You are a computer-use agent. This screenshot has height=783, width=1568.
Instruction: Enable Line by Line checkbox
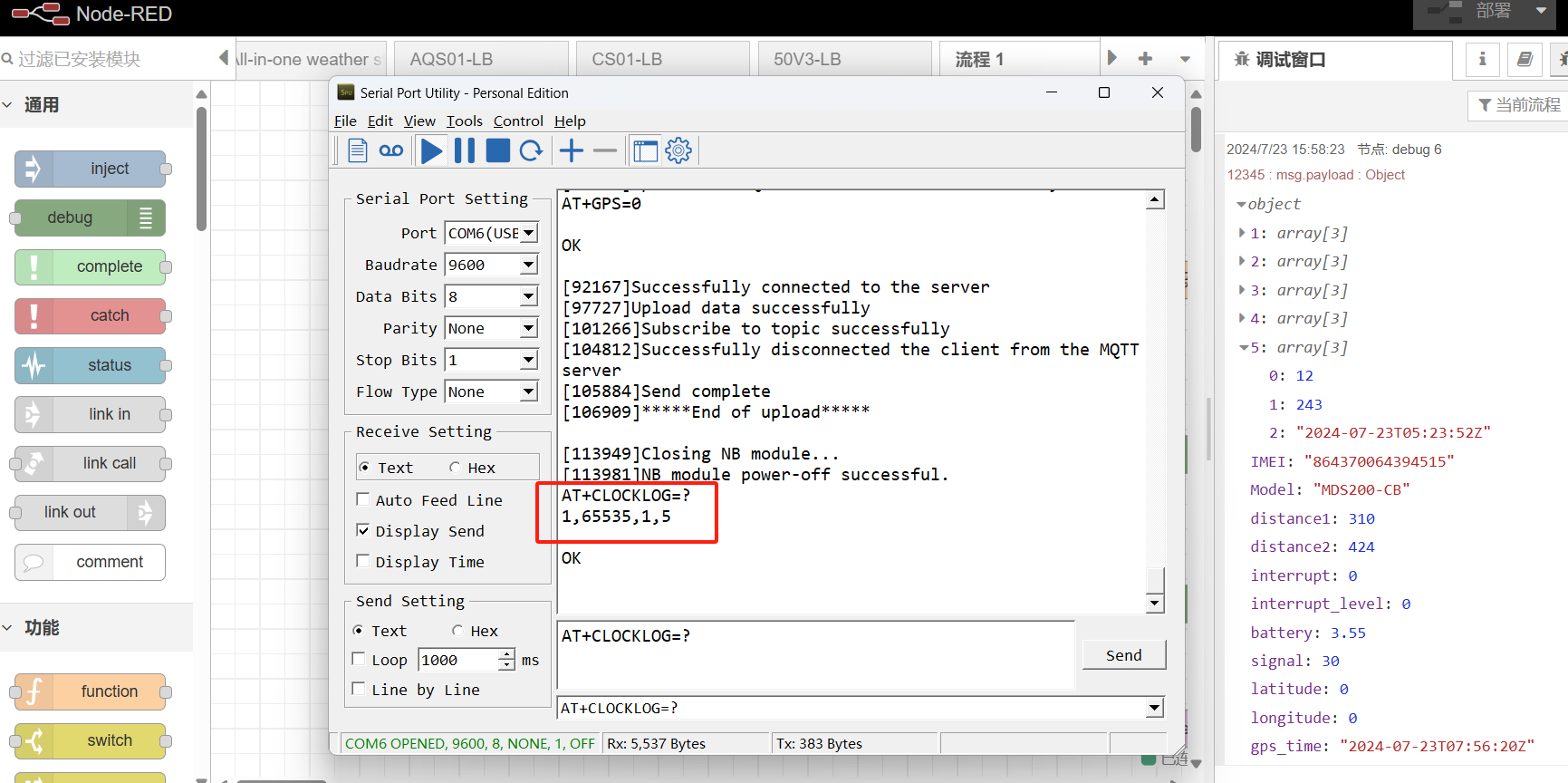click(359, 689)
